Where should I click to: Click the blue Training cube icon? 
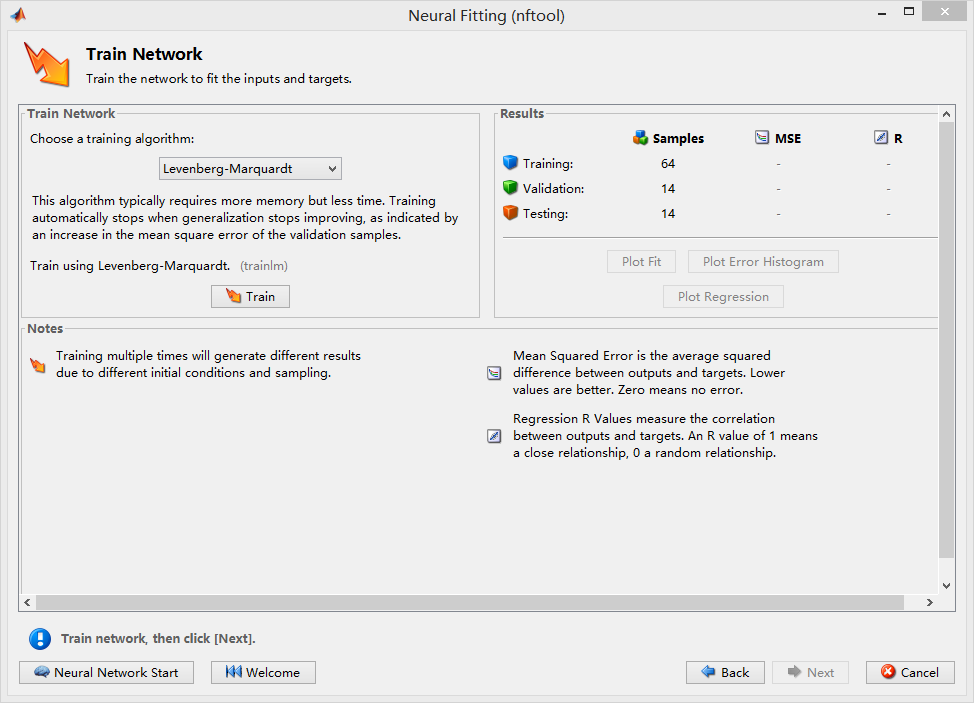point(510,163)
